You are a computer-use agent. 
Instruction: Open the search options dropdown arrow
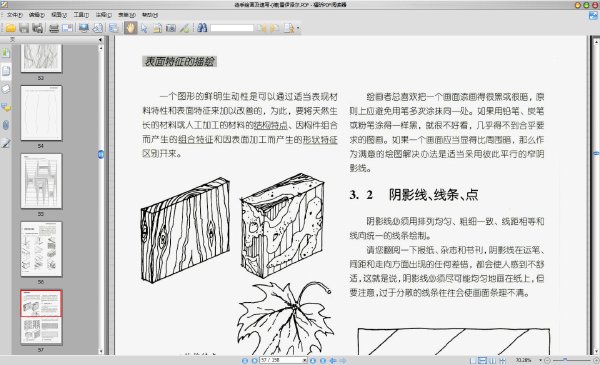298,28
